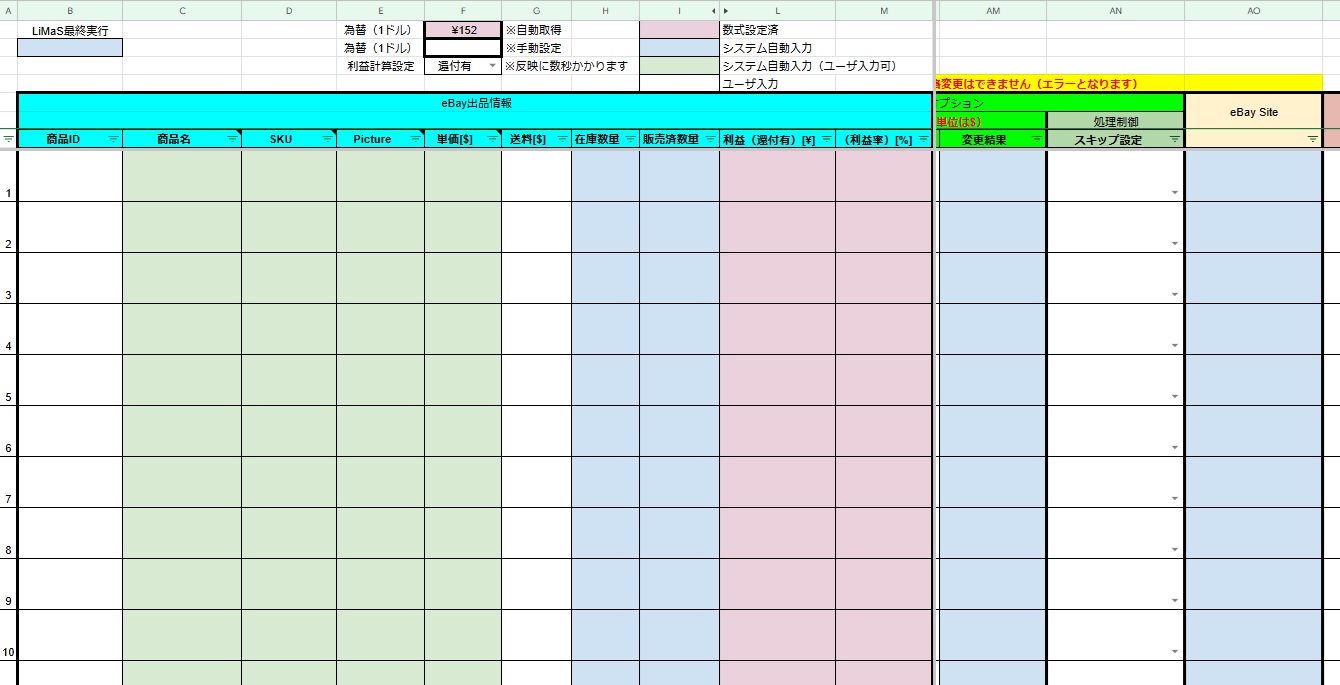Select the manual 為替（1ドル）input cell
Viewport: 1340px width, 685px height.
tap(463, 47)
